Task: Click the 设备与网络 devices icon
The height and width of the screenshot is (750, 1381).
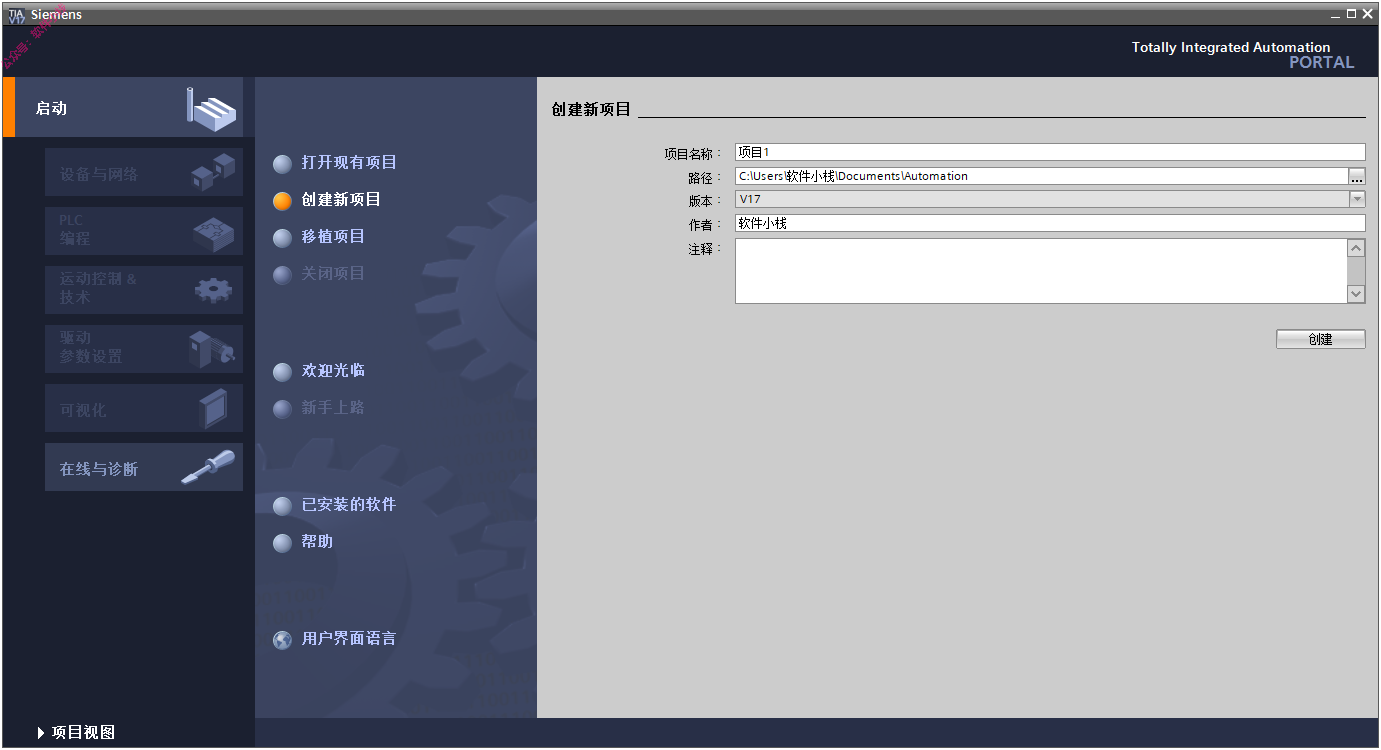Action: [x=213, y=172]
